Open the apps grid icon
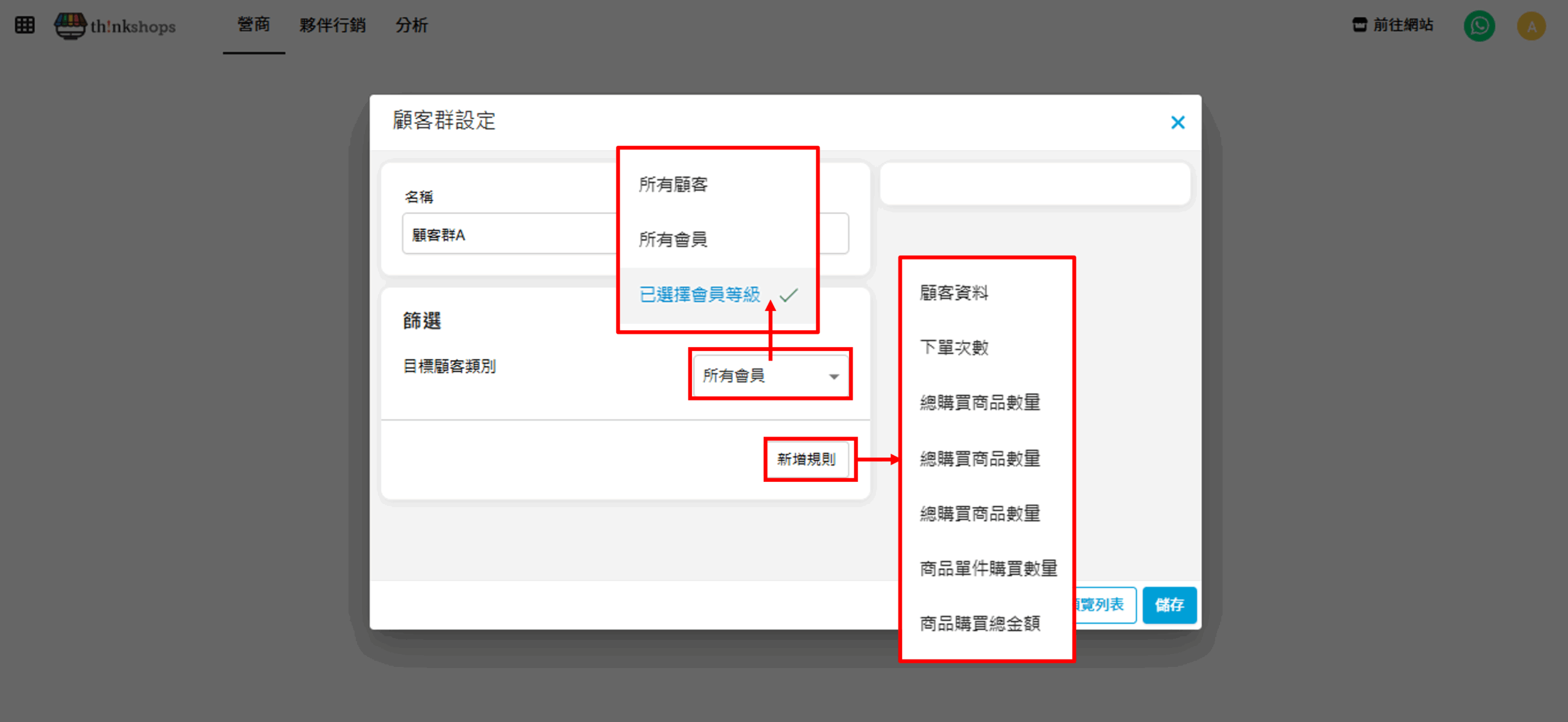This screenshot has width=1568, height=722. tap(24, 25)
